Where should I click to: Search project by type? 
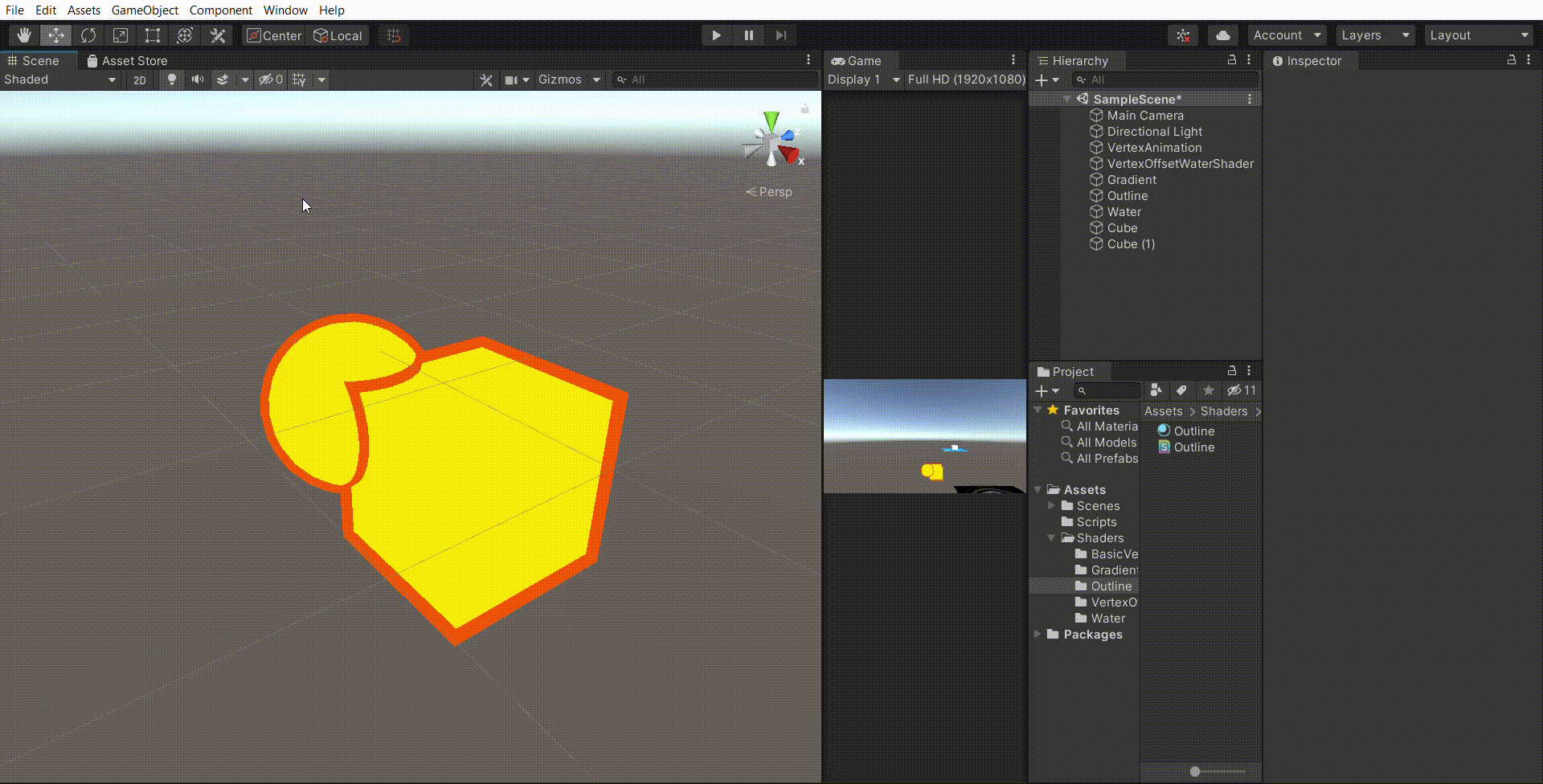pos(1156,390)
